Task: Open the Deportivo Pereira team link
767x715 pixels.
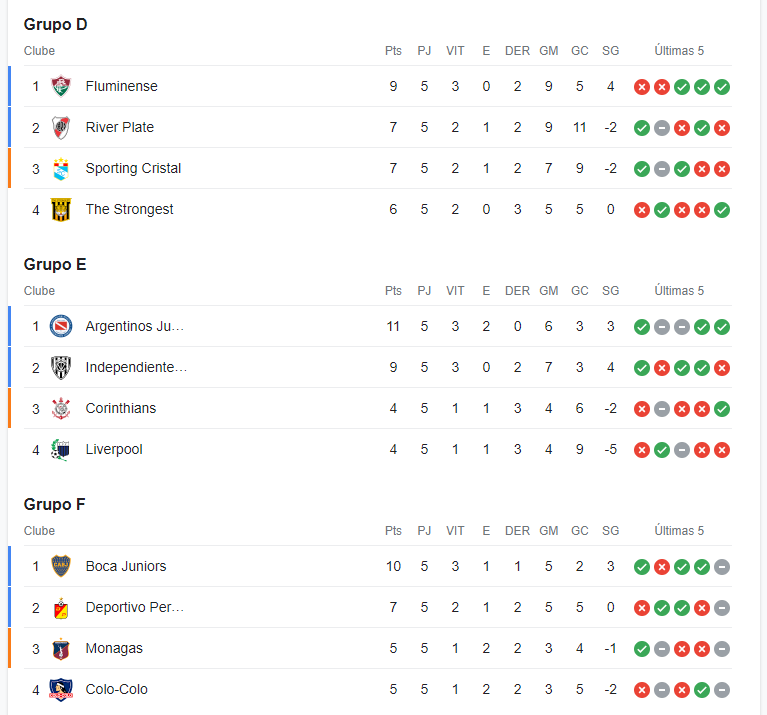Action: pyautogui.click(x=135, y=607)
